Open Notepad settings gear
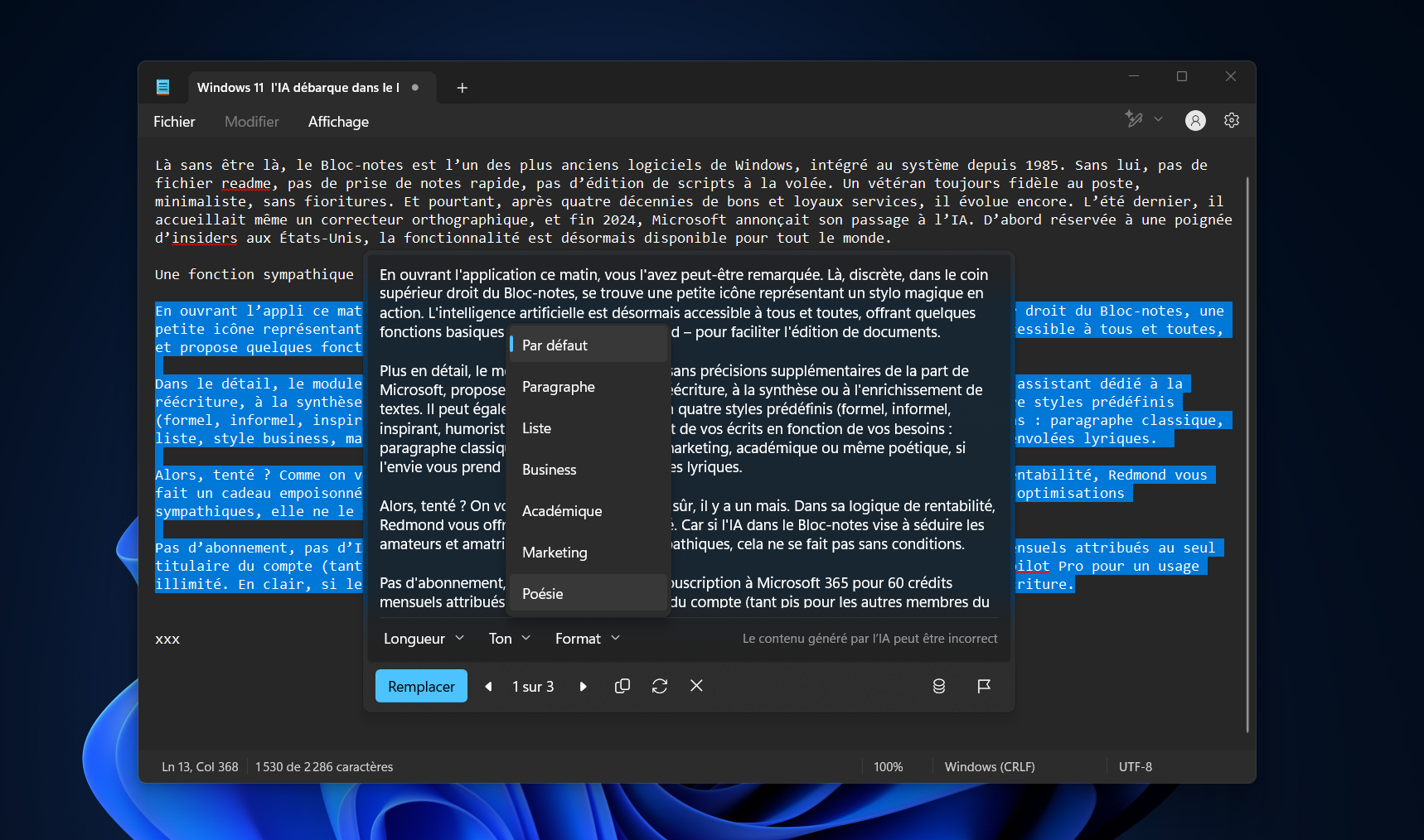The image size is (1424, 840). 1231,120
